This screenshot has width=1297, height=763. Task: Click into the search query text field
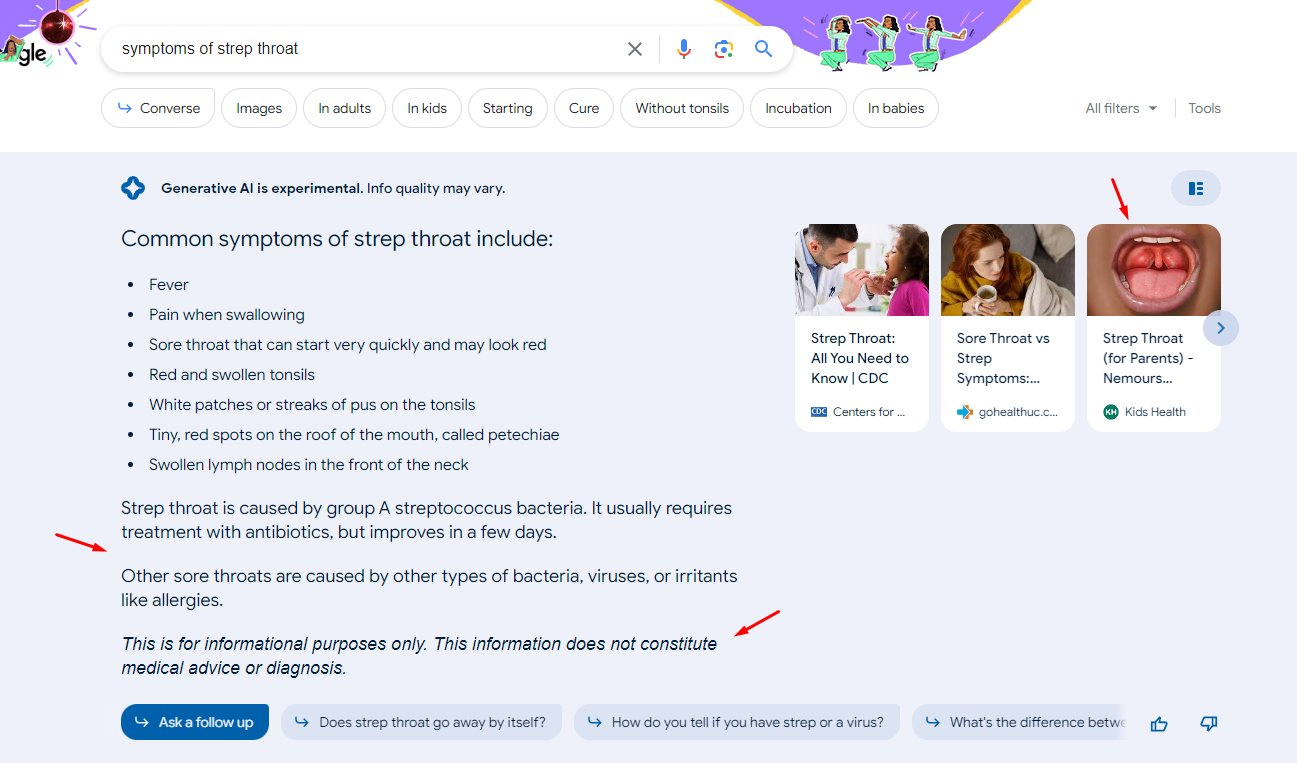click(x=360, y=49)
